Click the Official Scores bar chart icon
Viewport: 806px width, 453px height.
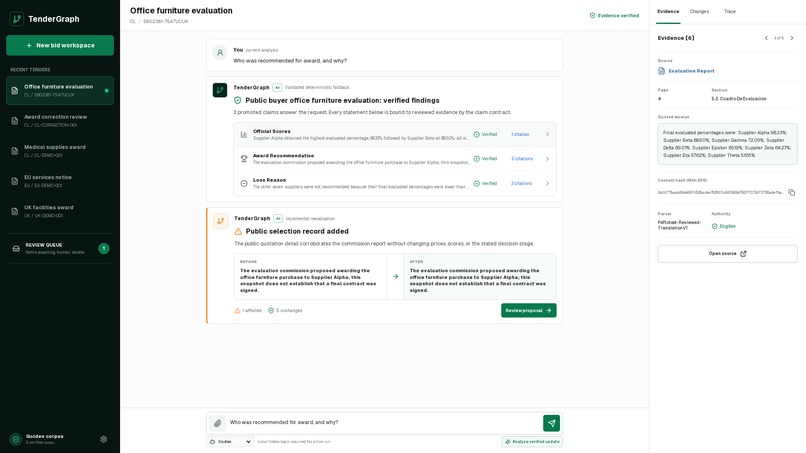[x=244, y=135]
